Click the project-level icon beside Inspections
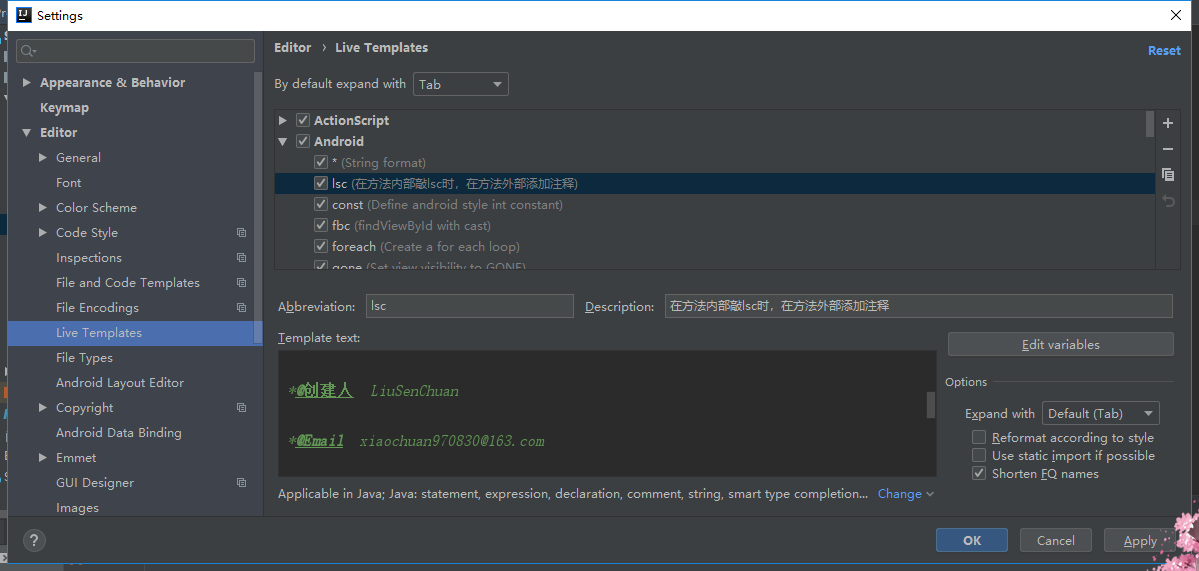 click(242, 258)
